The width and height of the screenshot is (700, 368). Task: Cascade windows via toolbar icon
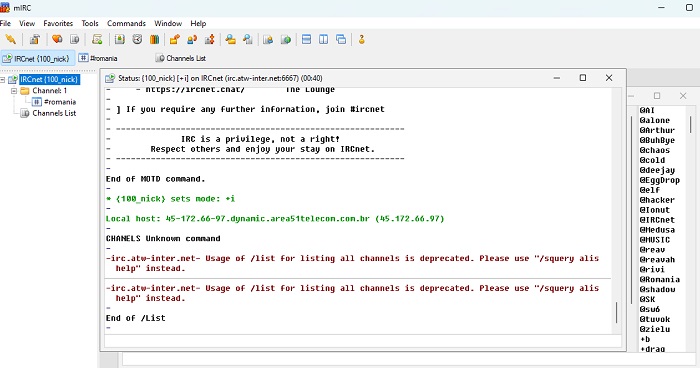coord(341,39)
